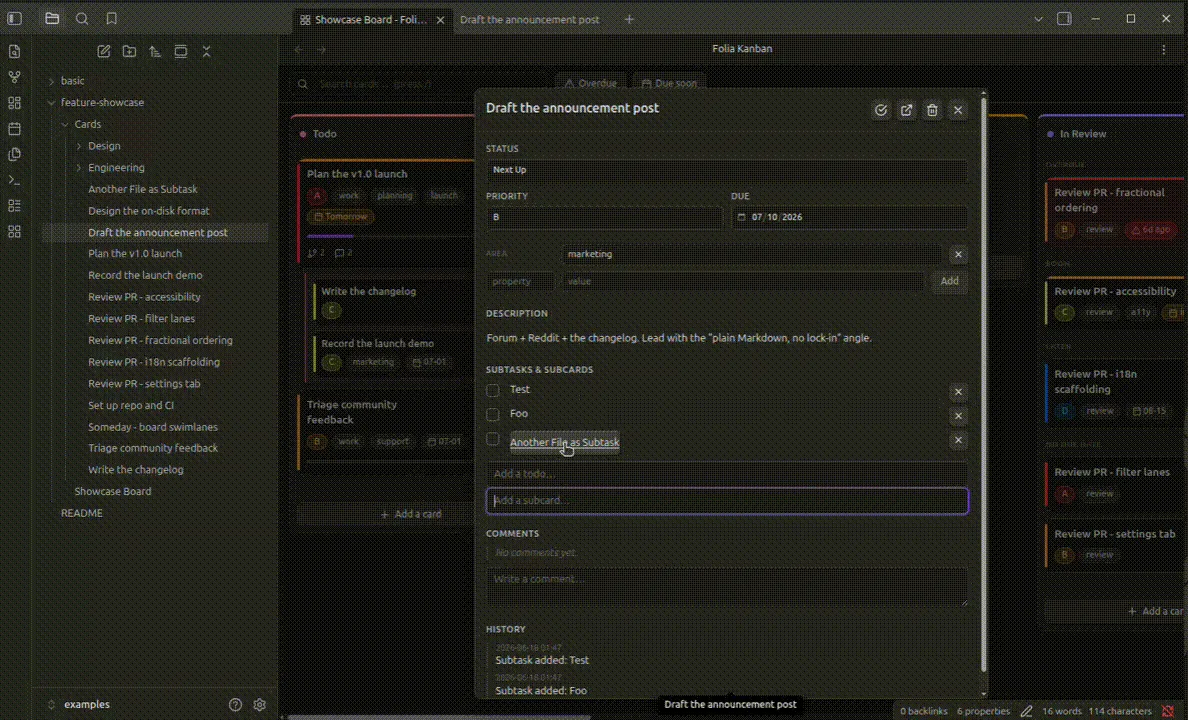This screenshot has width=1188, height=720.
Task: Click the Add property button
Action: coord(949,281)
